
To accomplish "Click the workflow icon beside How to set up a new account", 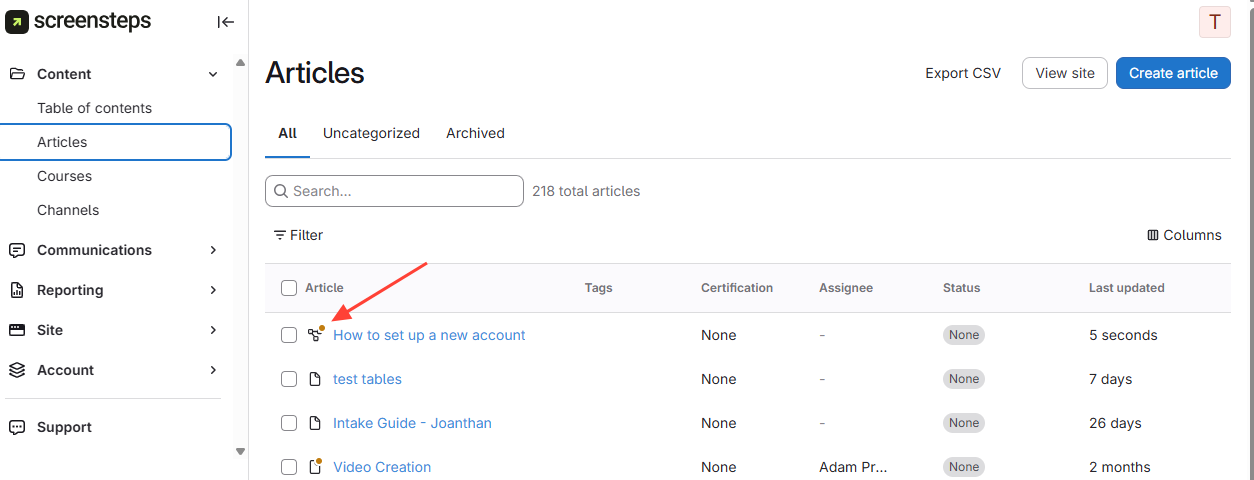I will click(x=315, y=335).
